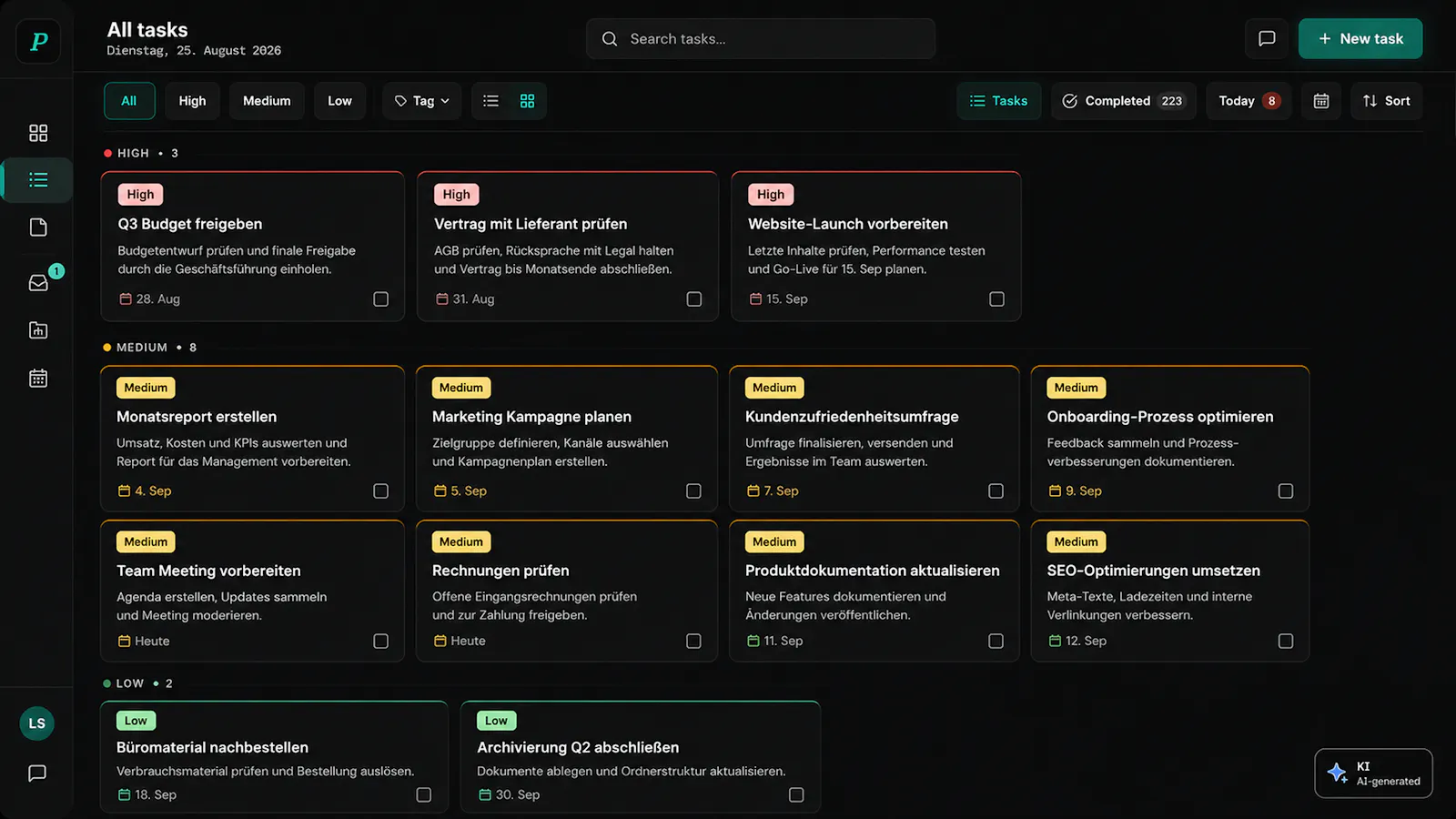This screenshot has width=1456, height=819.
Task: Open the LS user avatar
Action: pos(37,723)
